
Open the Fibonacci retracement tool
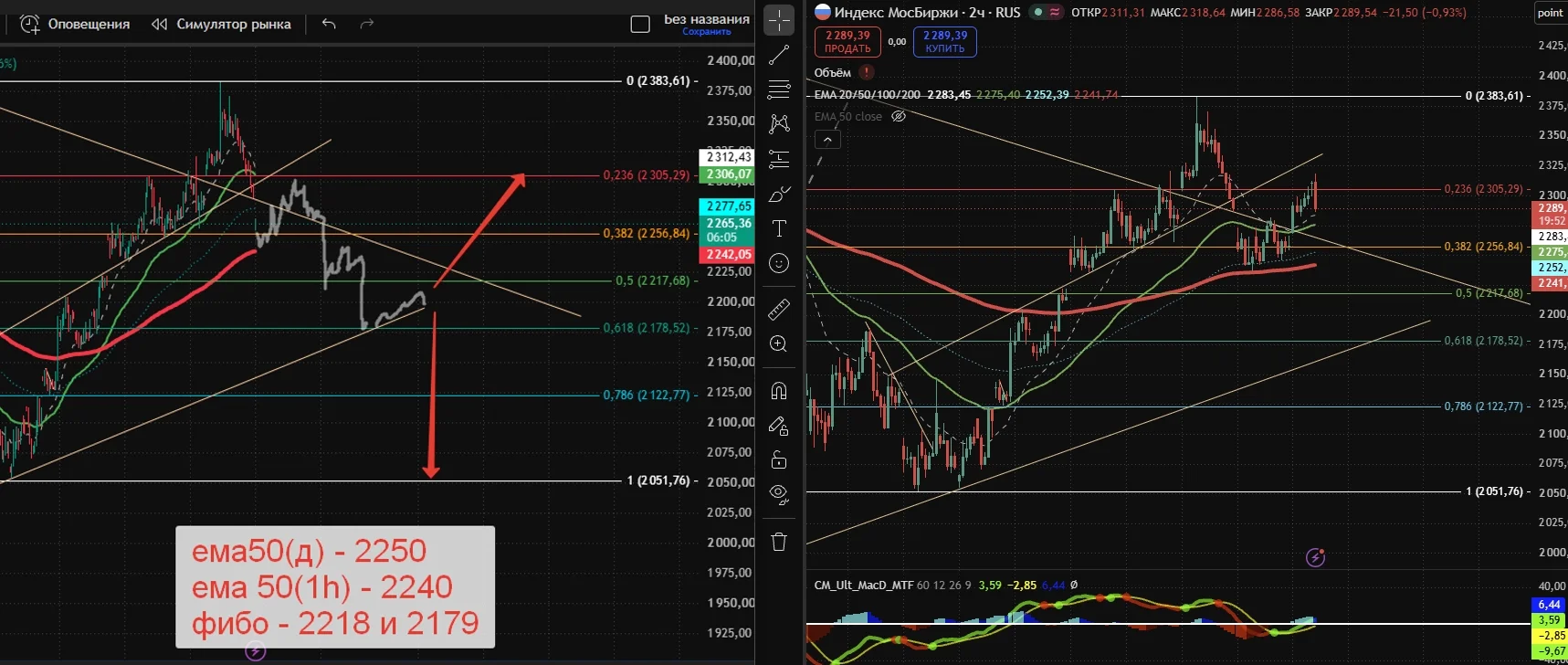779,89
